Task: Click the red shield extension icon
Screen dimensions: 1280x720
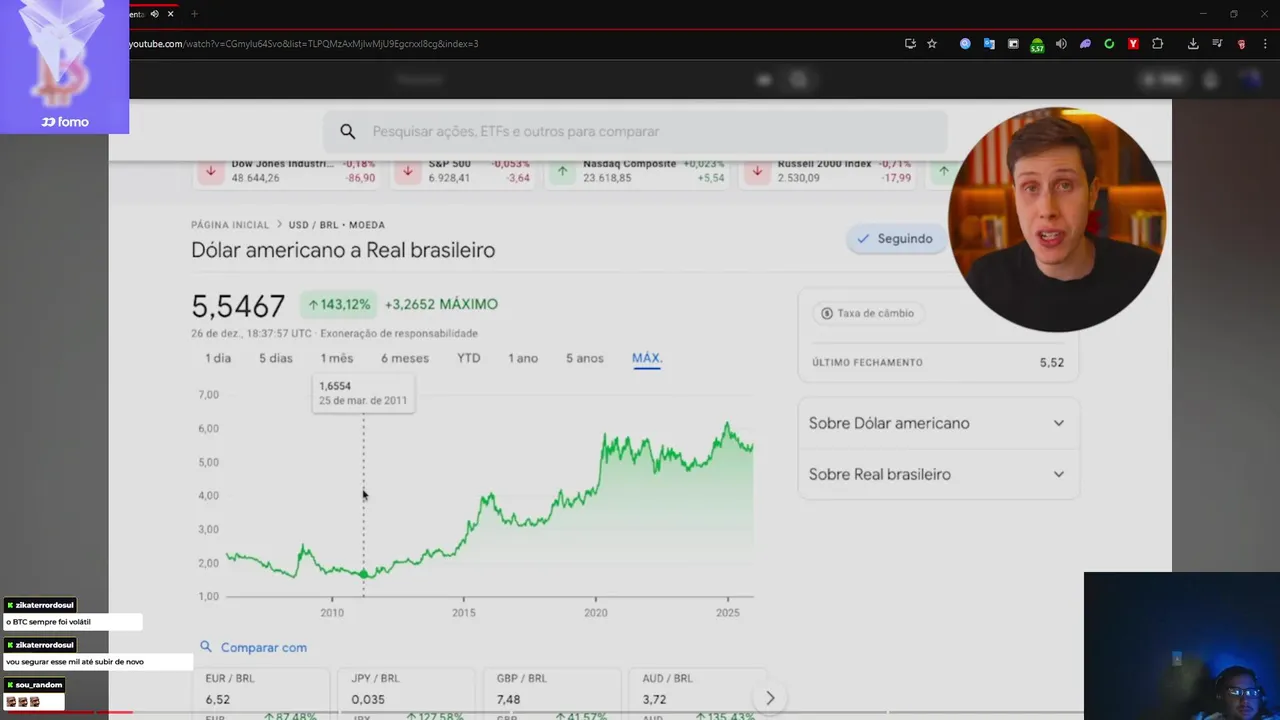Action: pos(1241,44)
